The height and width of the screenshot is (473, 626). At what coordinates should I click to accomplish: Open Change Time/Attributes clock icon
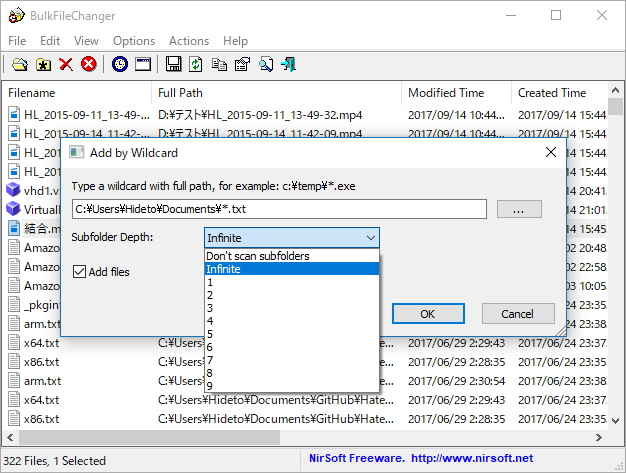(120, 64)
